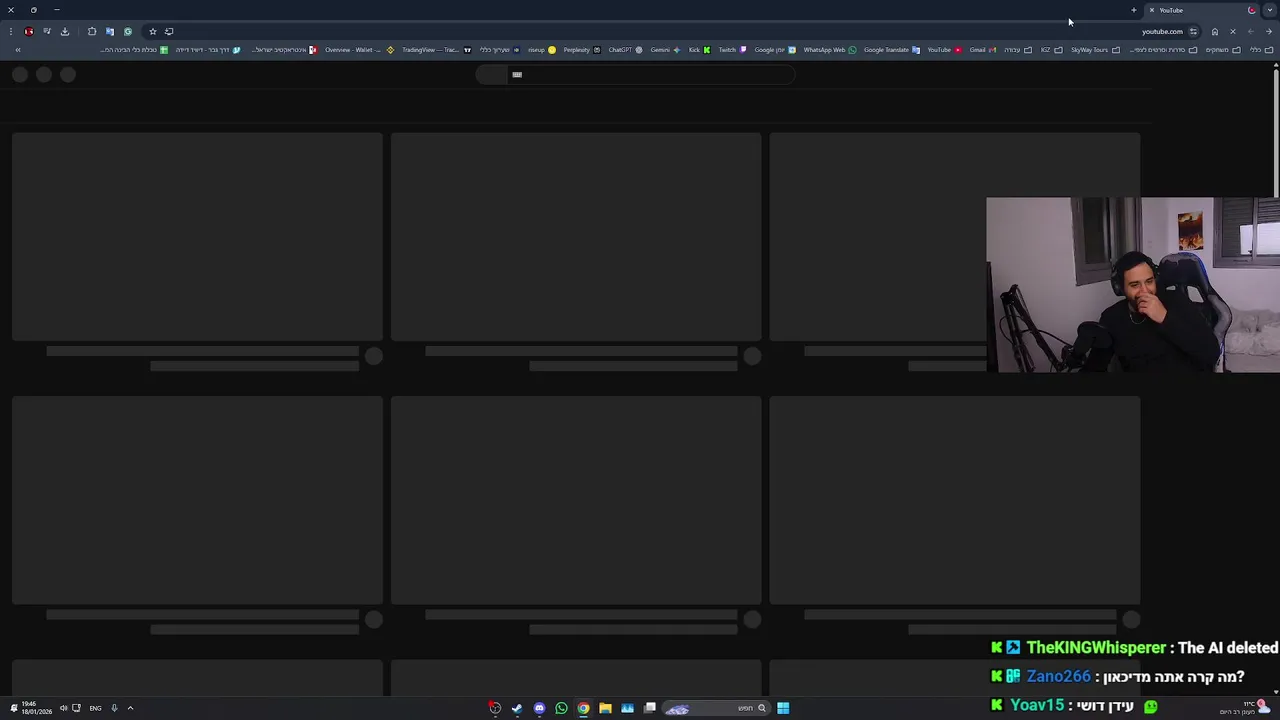The height and width of the screenshot is (720, 1280).
Task: Open Steam from the taskbar
Action: pos(517,708)
